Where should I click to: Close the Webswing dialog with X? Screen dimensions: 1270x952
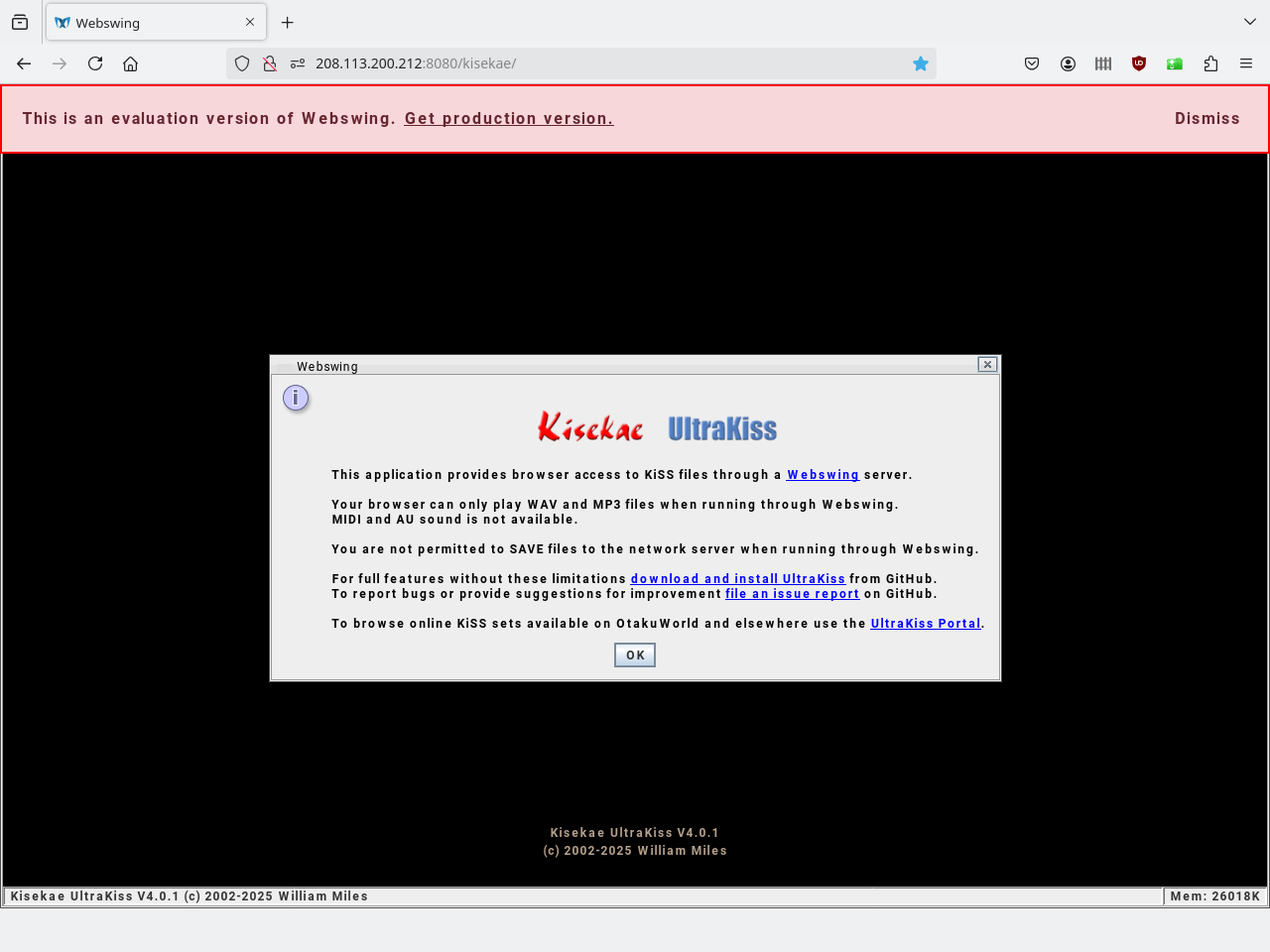[987, 364]
